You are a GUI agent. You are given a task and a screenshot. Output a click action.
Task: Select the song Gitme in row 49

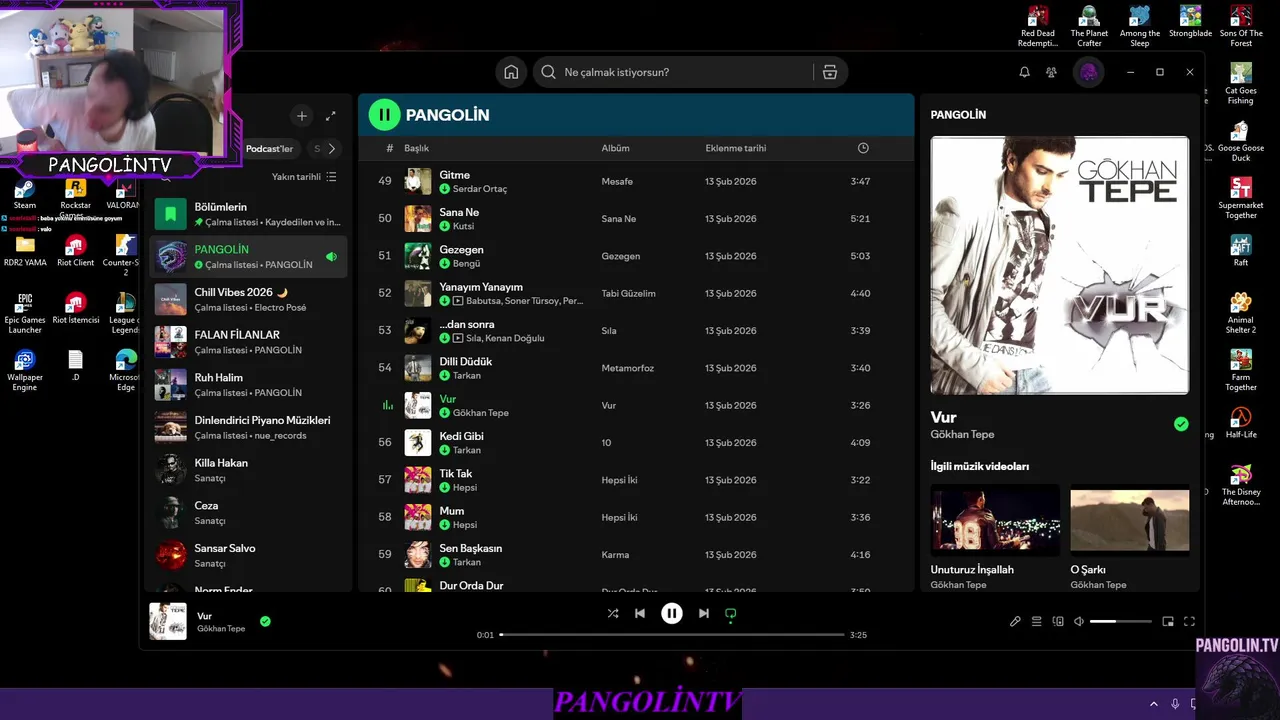click(636, 181)
